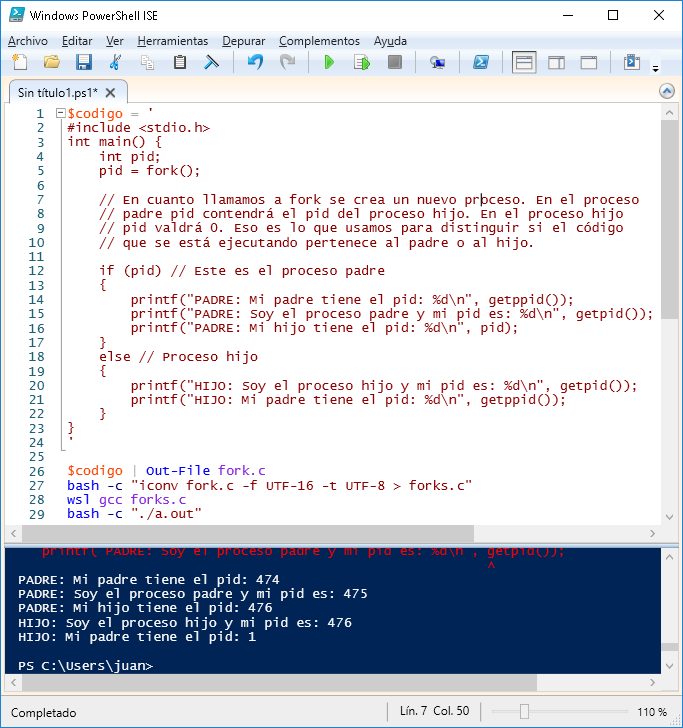Screen dimensions: 683x728
Task: Click 'else // Proceso hijo' line
Action: pos(178,357)
